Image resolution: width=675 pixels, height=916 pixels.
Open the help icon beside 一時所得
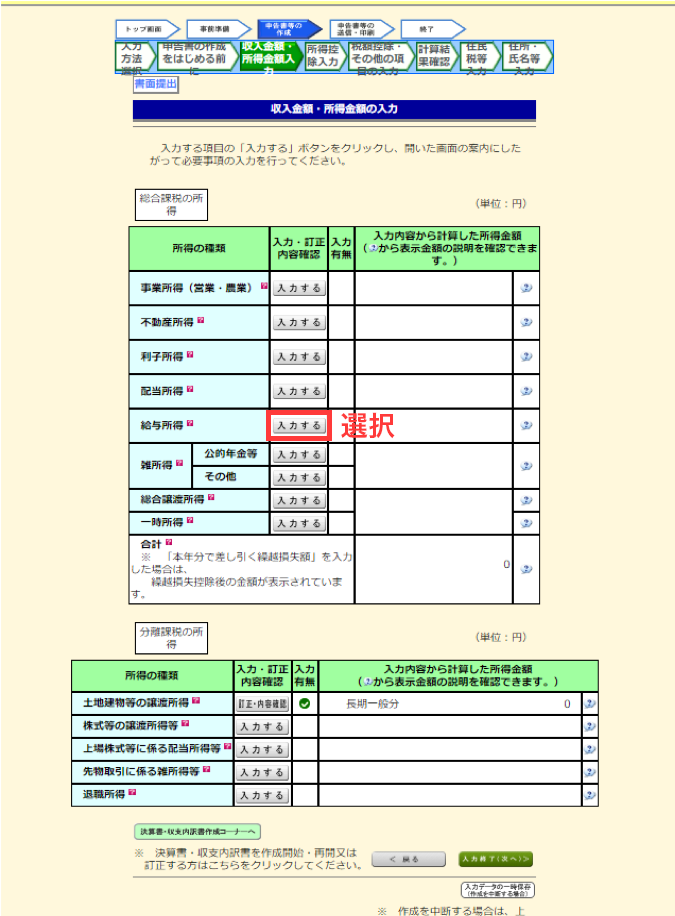tap(190, 521)
